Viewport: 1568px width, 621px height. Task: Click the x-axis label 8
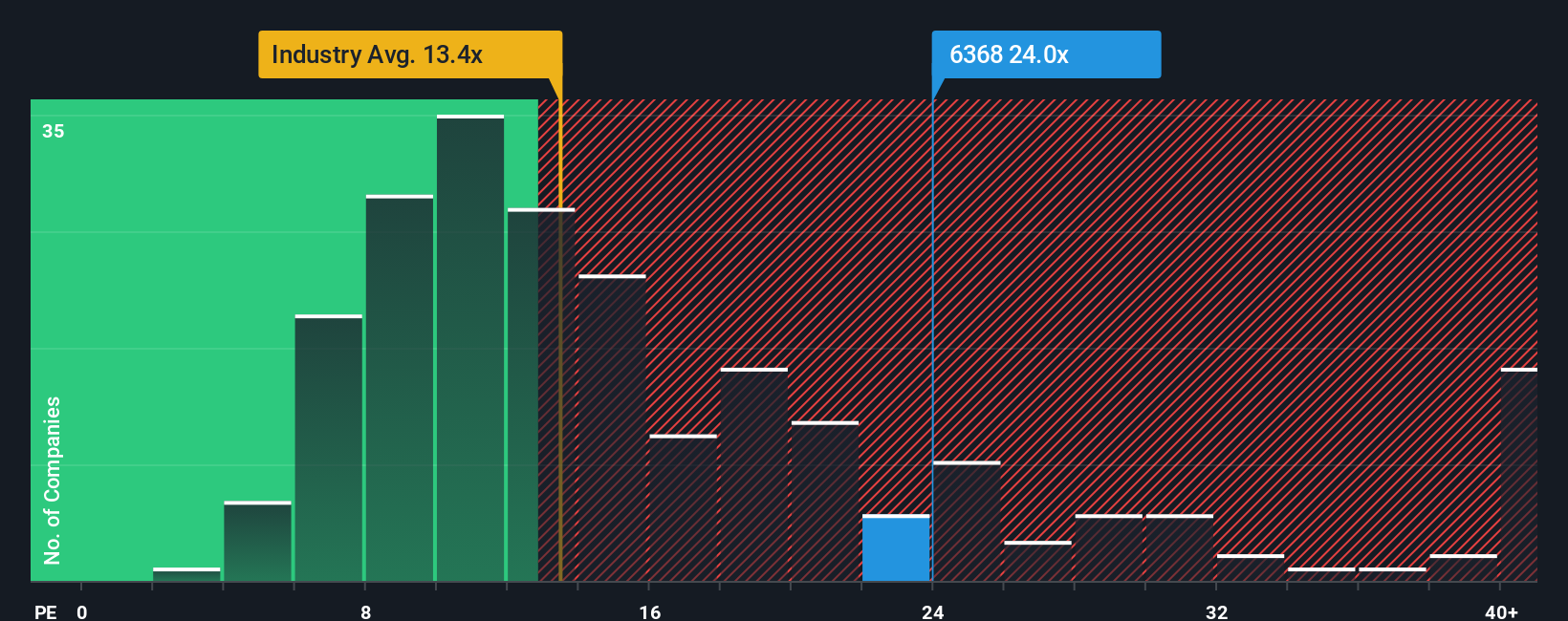(365, 611)
